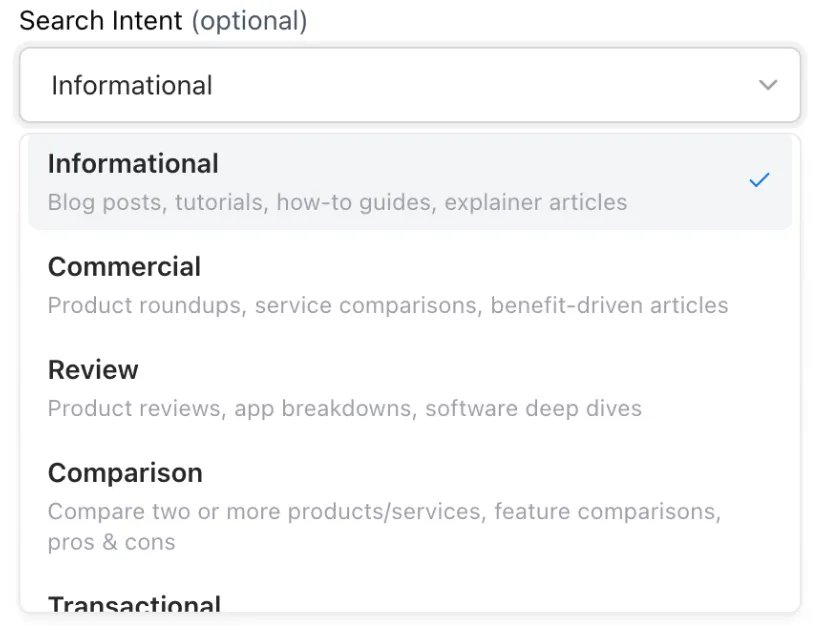Screen dimensions: 822x626
Task: Click the blue checkmark beside Informational
Action: [759, 180]
